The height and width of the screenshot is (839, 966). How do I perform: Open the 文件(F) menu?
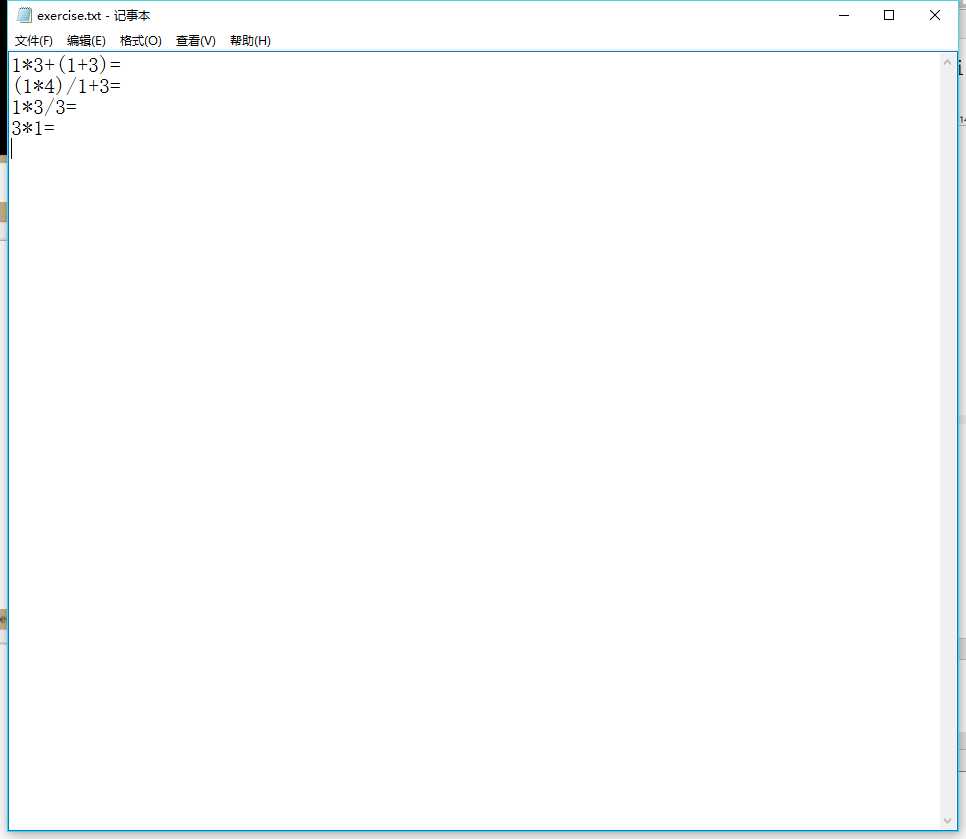click(33, 41)
